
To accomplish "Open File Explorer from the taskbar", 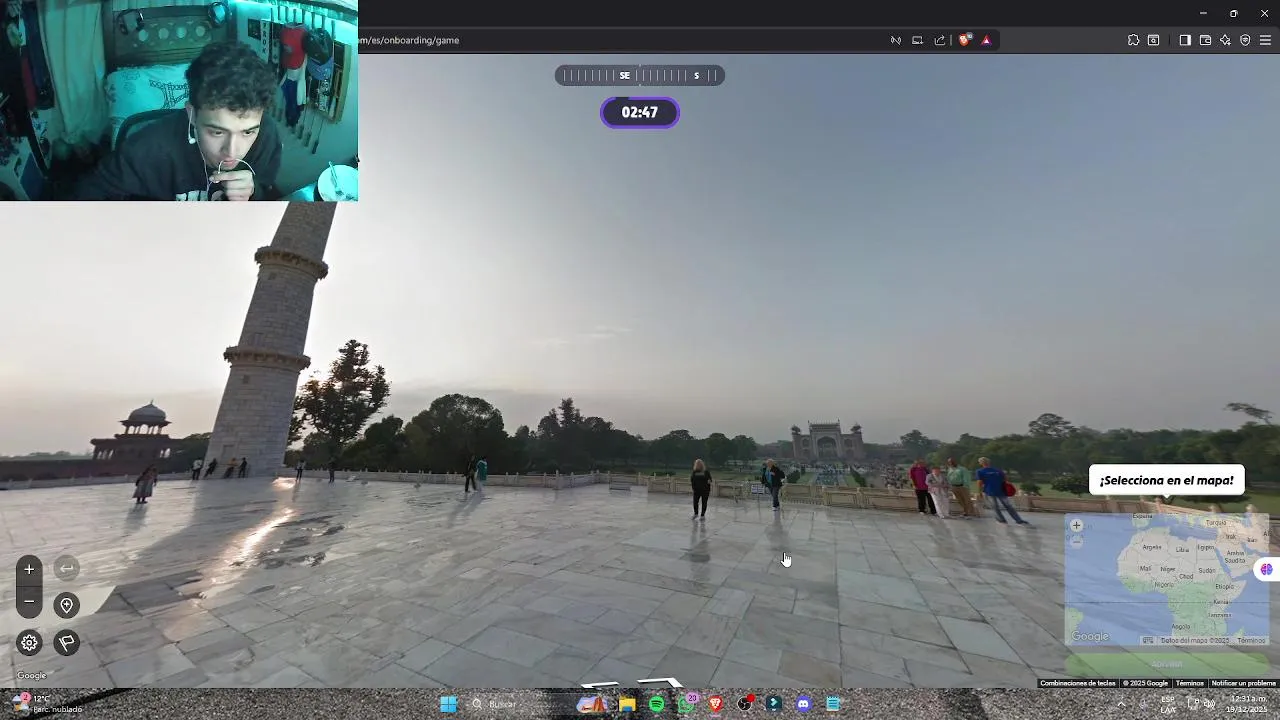I will pyautogui.click(x=627, y=704).
